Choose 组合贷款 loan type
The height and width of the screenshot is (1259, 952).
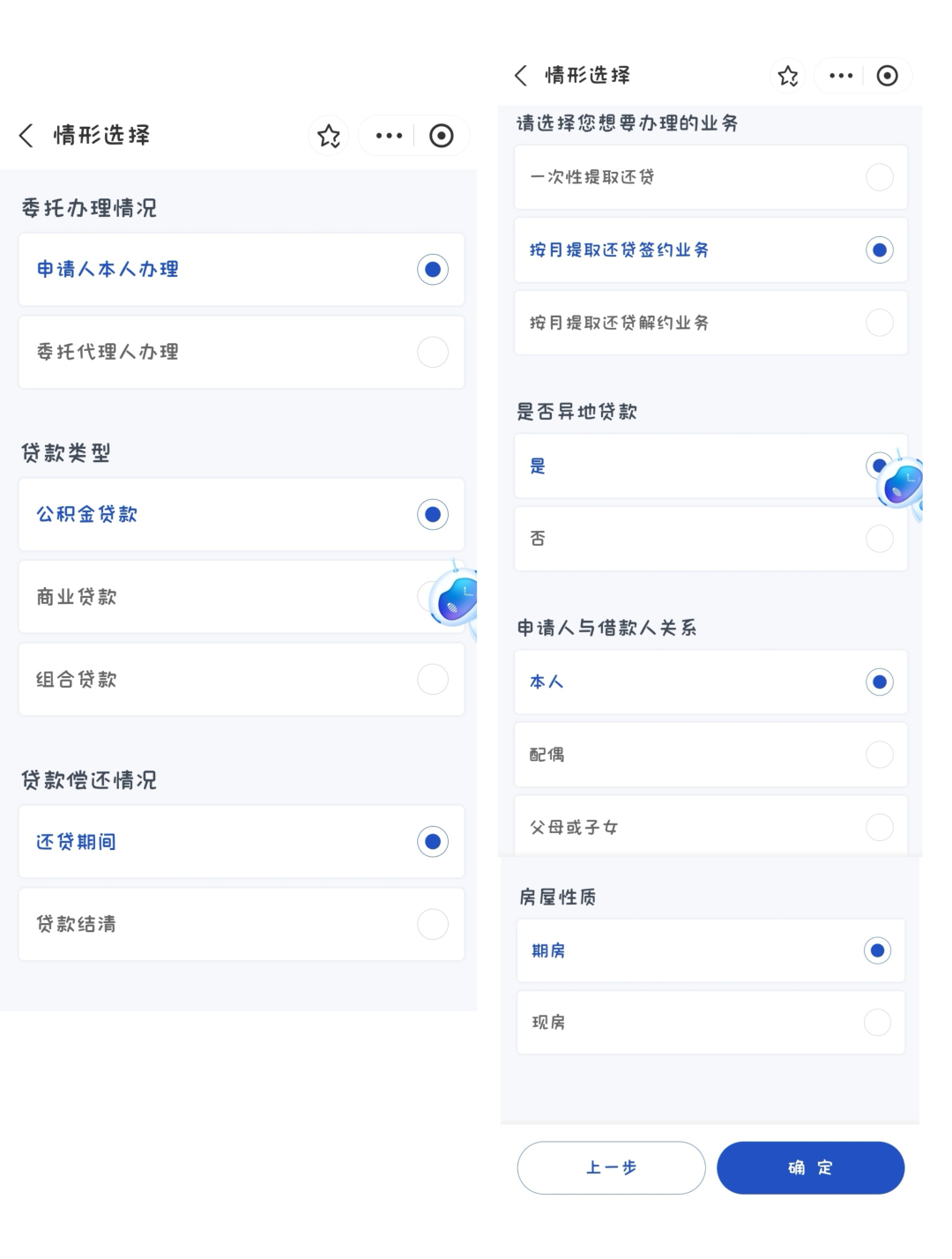[242, 680]
